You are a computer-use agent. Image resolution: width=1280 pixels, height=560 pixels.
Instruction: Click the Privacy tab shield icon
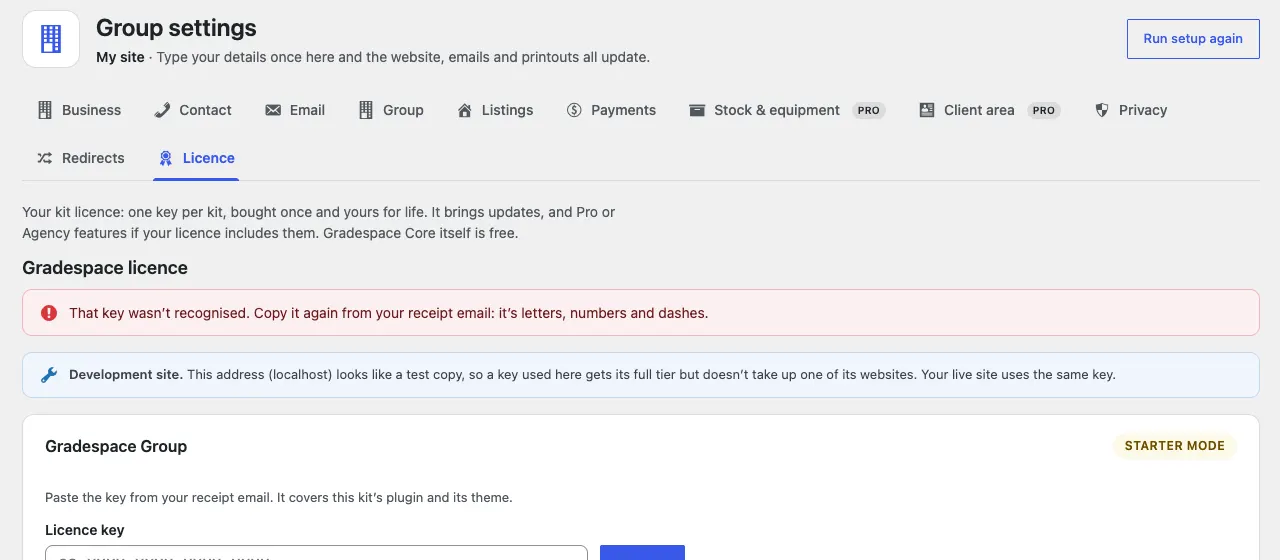[1102, 110]
